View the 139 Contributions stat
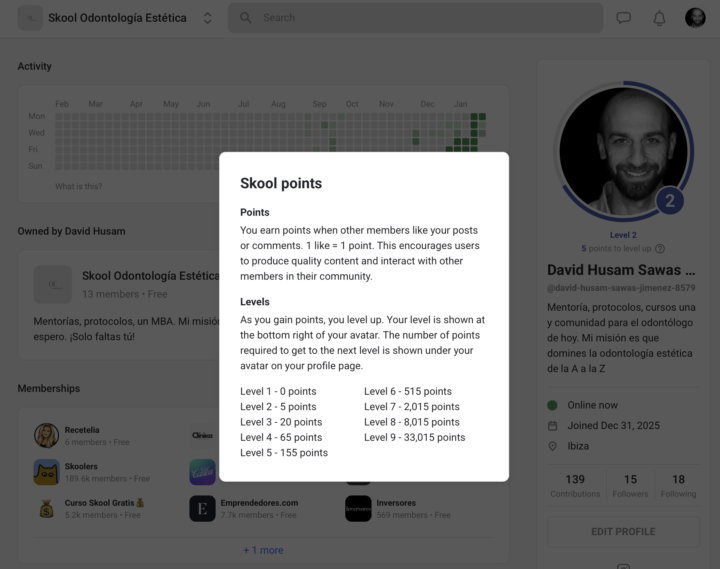Screen dimensions: 720x569 click(x=575, y=486)
